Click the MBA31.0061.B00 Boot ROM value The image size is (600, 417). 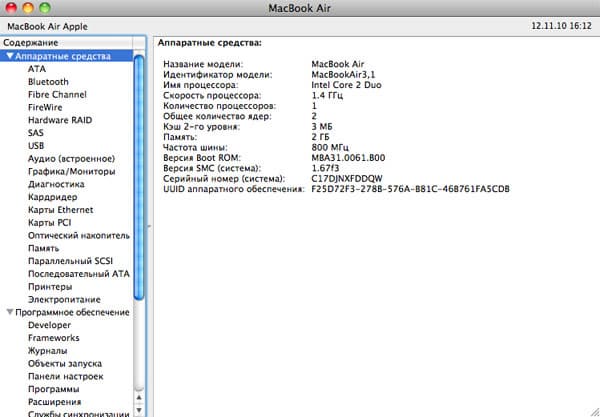(348, 158)
